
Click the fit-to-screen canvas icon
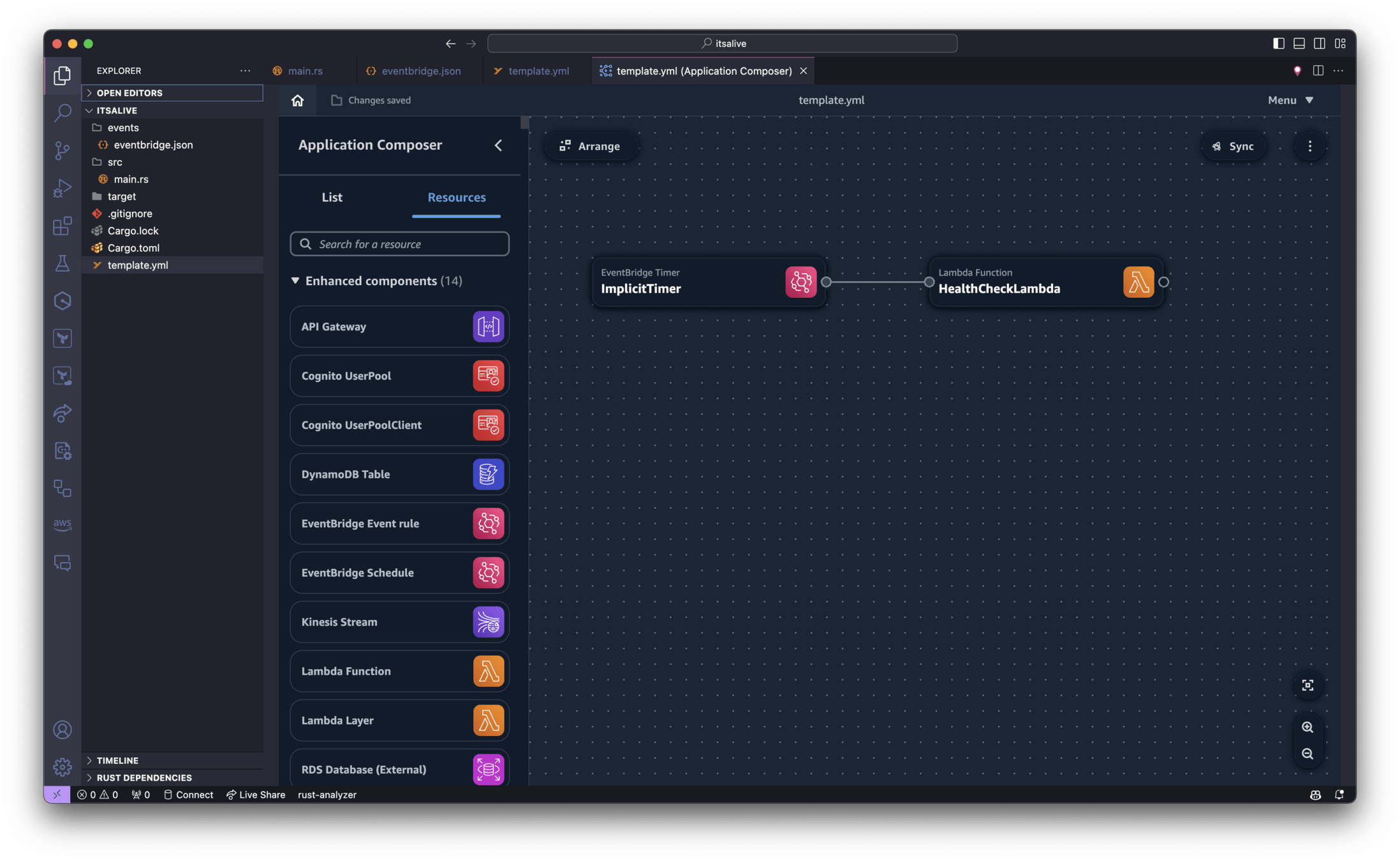[x=1308, y=685]
